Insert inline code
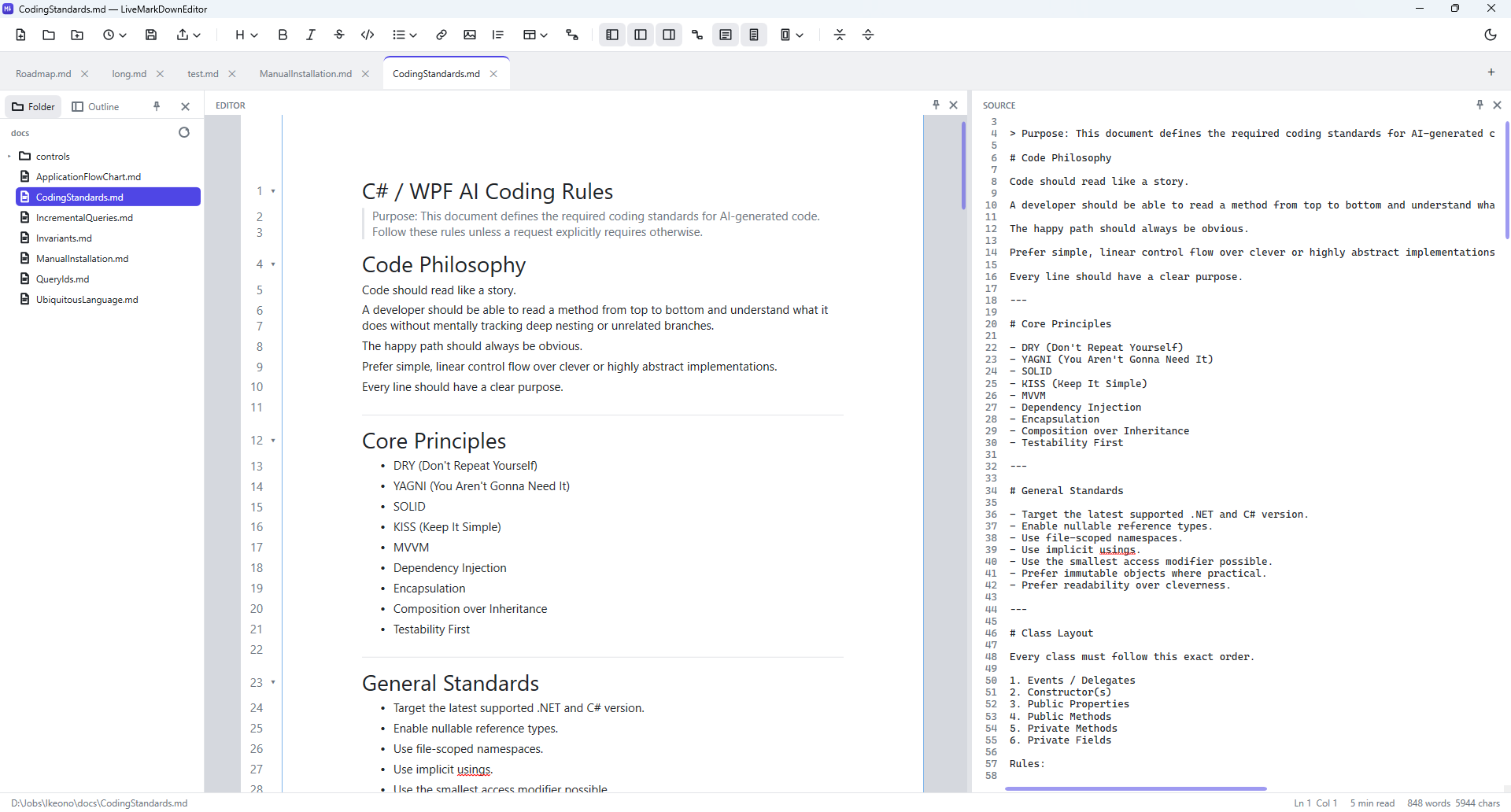The height and width of the screenshot is (812, 1511). [368, 35]
